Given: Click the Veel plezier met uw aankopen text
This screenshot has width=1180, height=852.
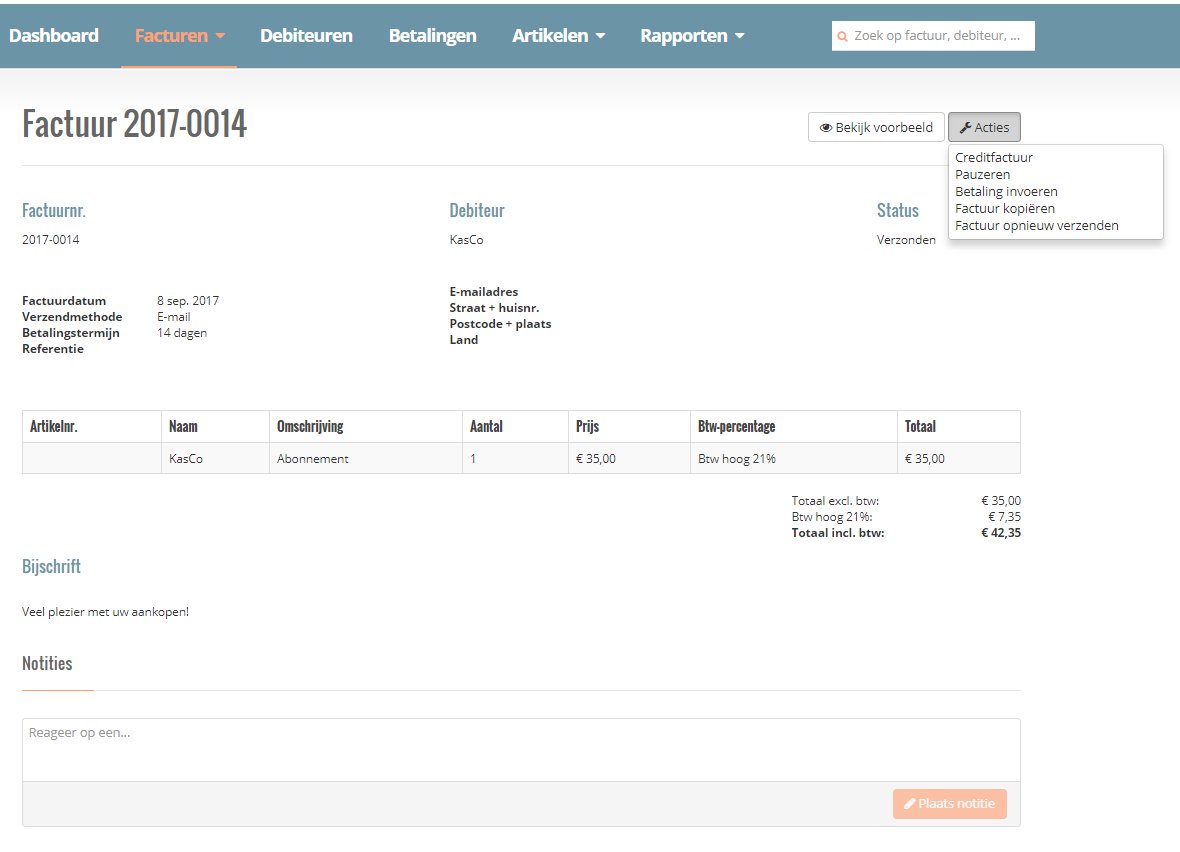Looking at the screenshot, I should [x=105, y=612].
